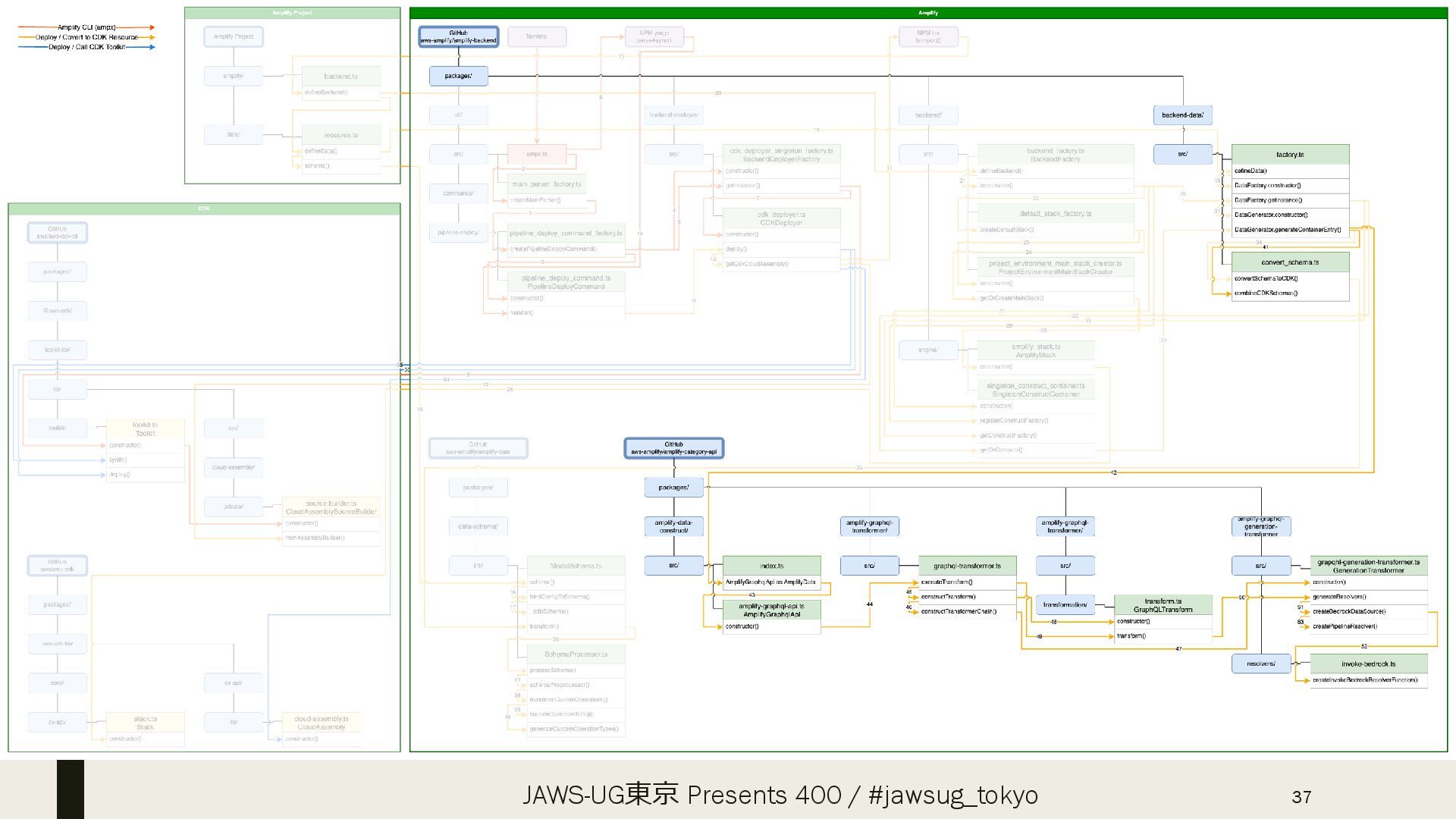Image resolution: width=1456 pixels, height=819 pixels.
Task: Open the convert_schema.ts file header
Action: [x=1289, y=262]
